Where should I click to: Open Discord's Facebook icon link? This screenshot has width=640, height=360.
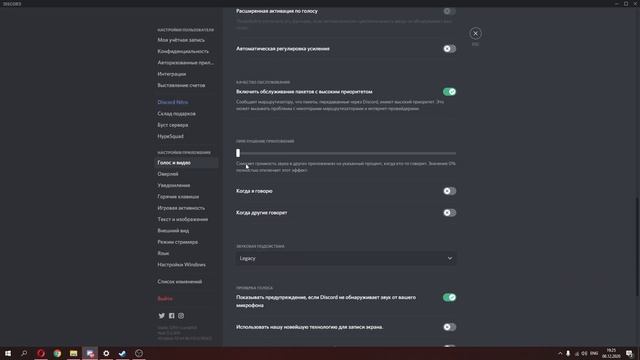(x=171, y=316)
